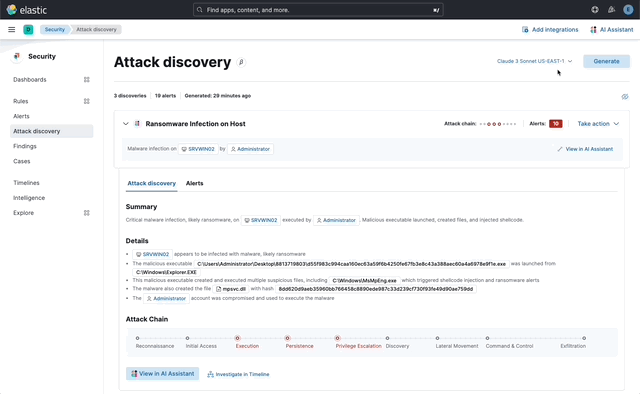640x394 pixels.
Task: Click the '3 discoveries' text
Action: pos(130,96)
